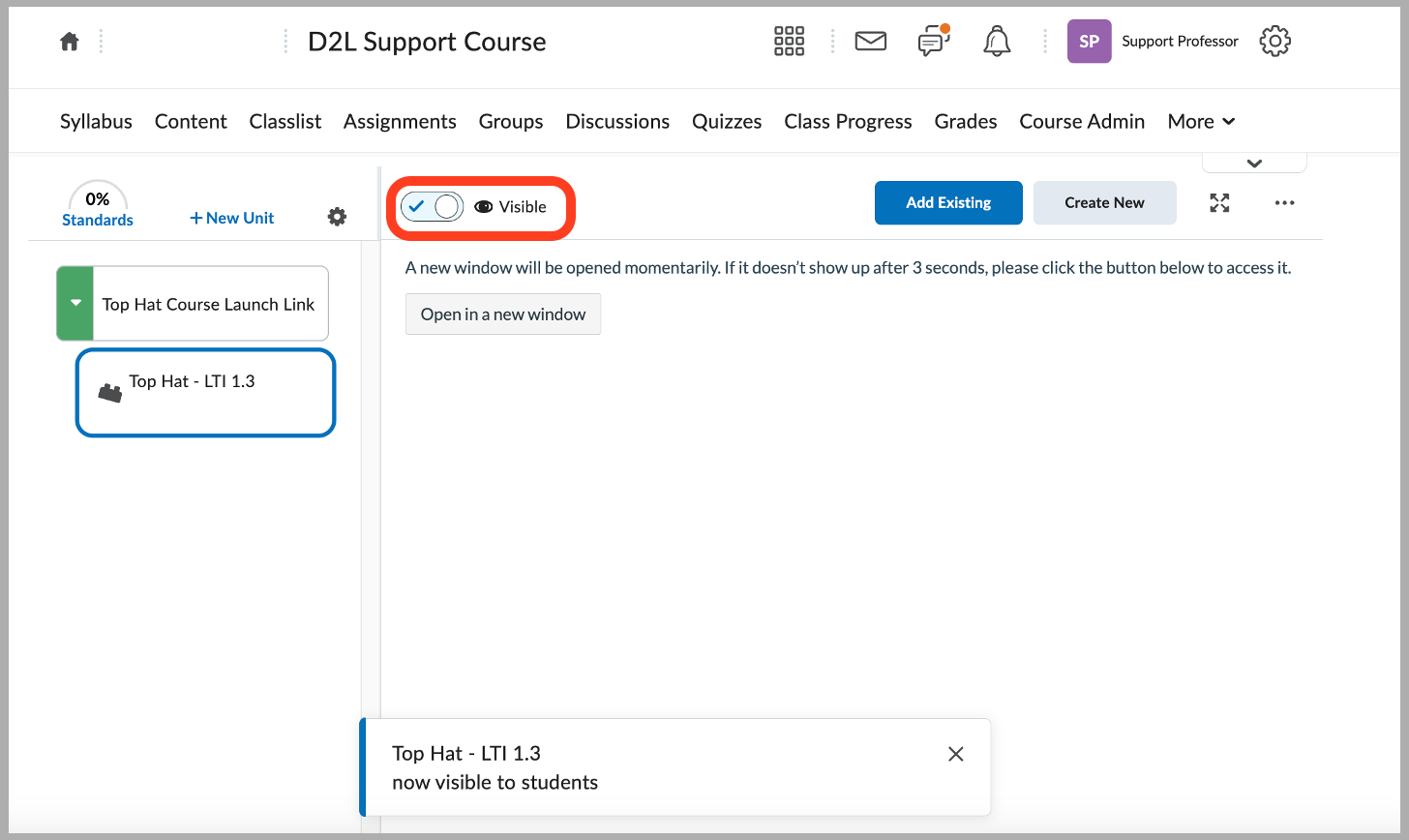View alerts via the bell icon

point(996,41)
